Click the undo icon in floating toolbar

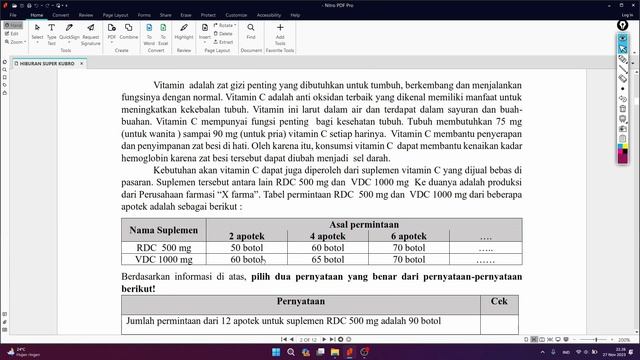(622, 99)
